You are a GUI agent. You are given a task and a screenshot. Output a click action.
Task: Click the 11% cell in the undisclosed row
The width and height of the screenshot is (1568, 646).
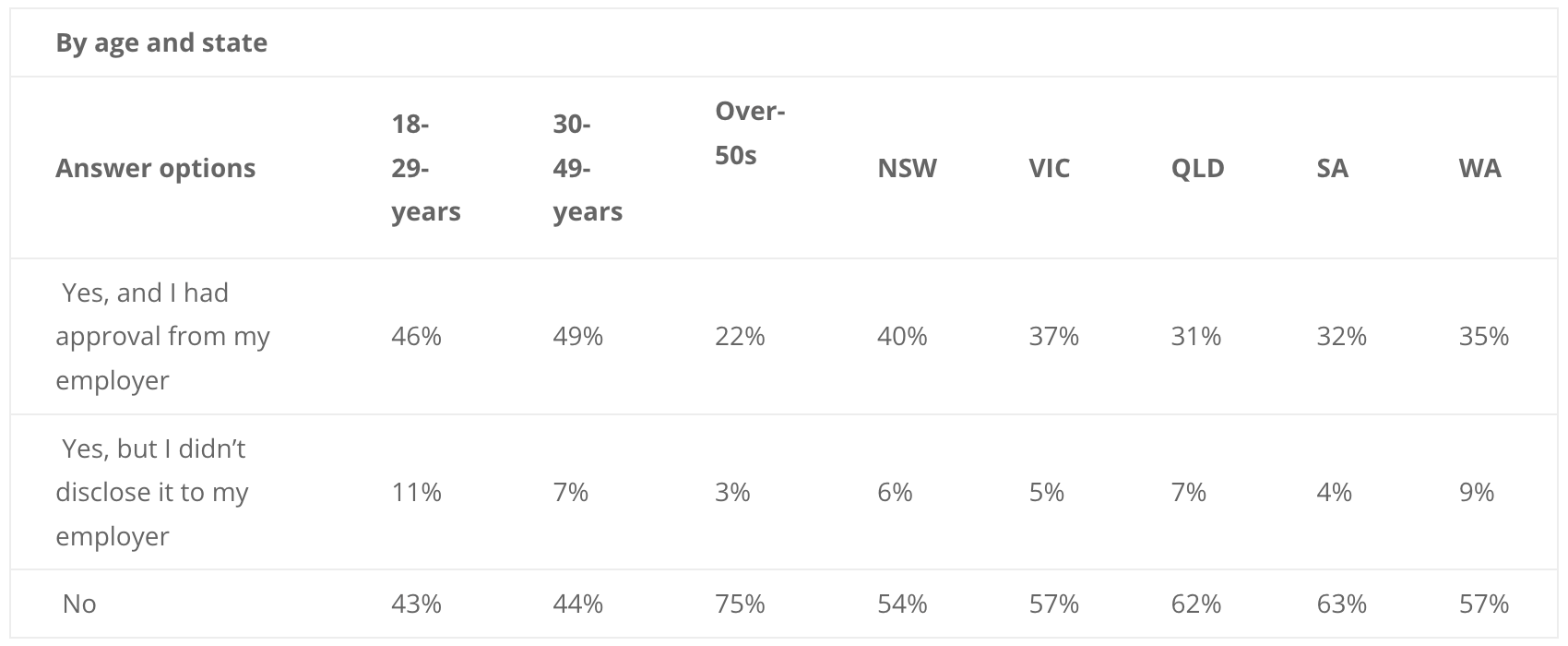click(416, 492)
